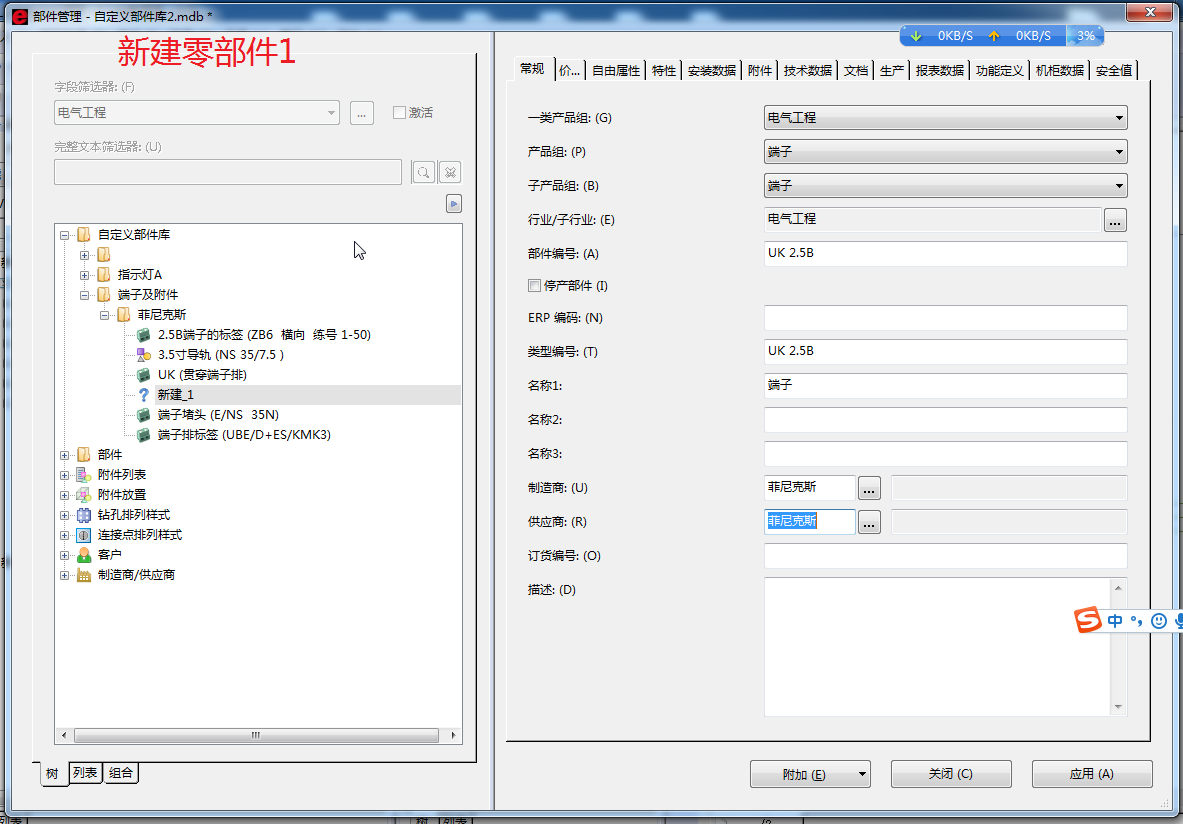Expand the 指示灯A tree folder

click(x=85, y=275)
